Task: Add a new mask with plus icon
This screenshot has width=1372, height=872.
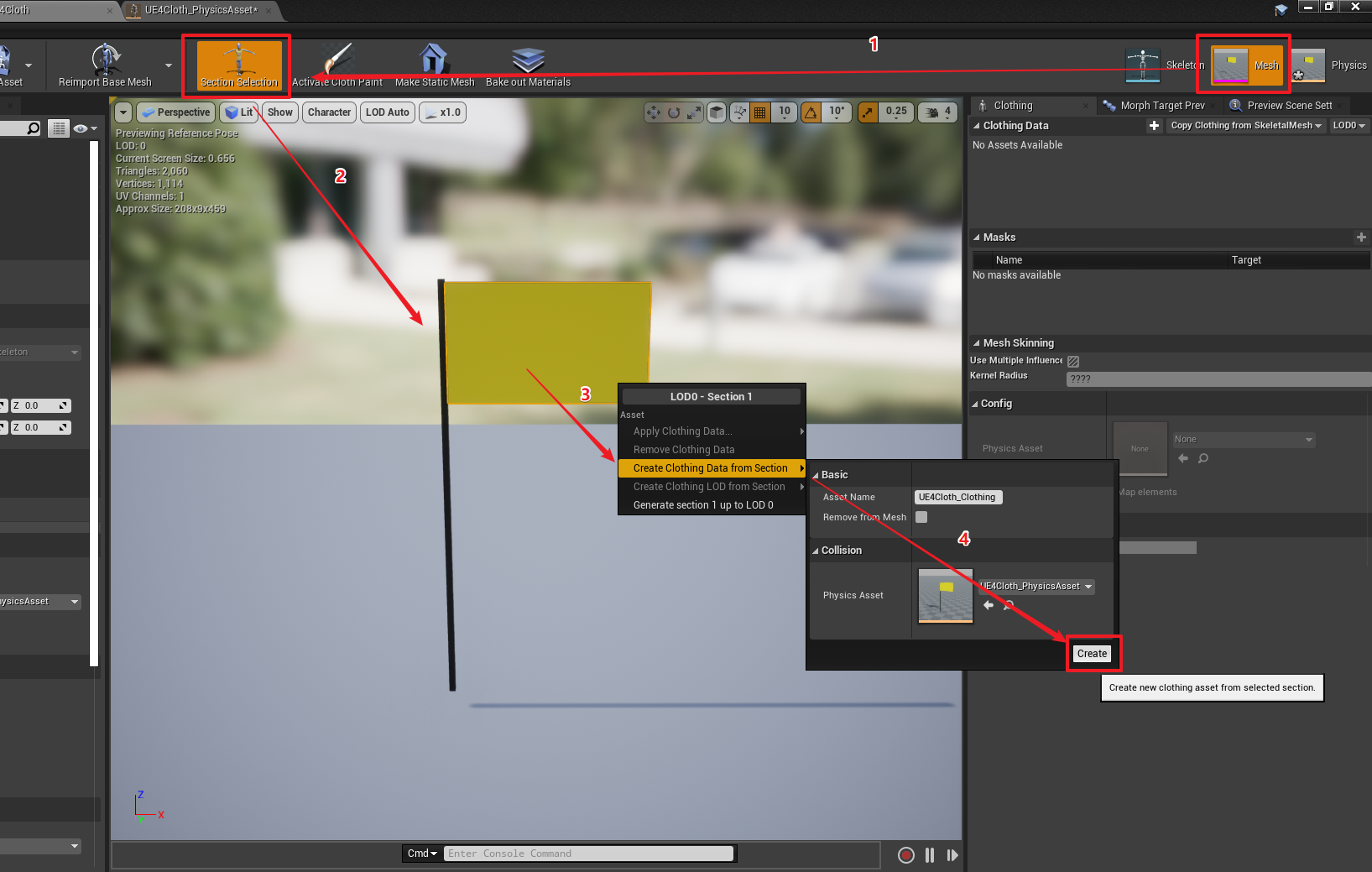Action: (1361, 238)
